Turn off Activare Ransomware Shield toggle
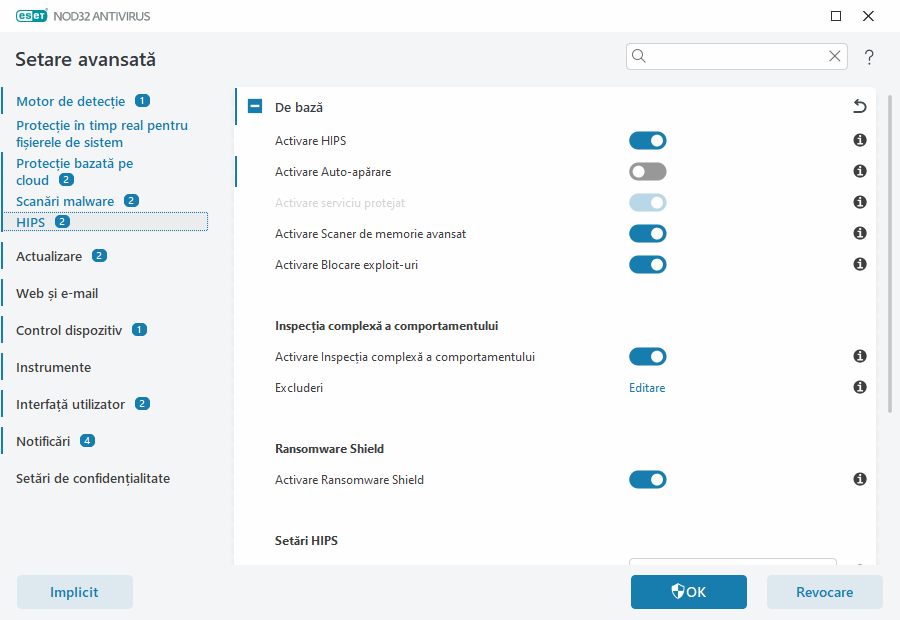The height and width of the screenshot is (620, 900). pos(647,480)
